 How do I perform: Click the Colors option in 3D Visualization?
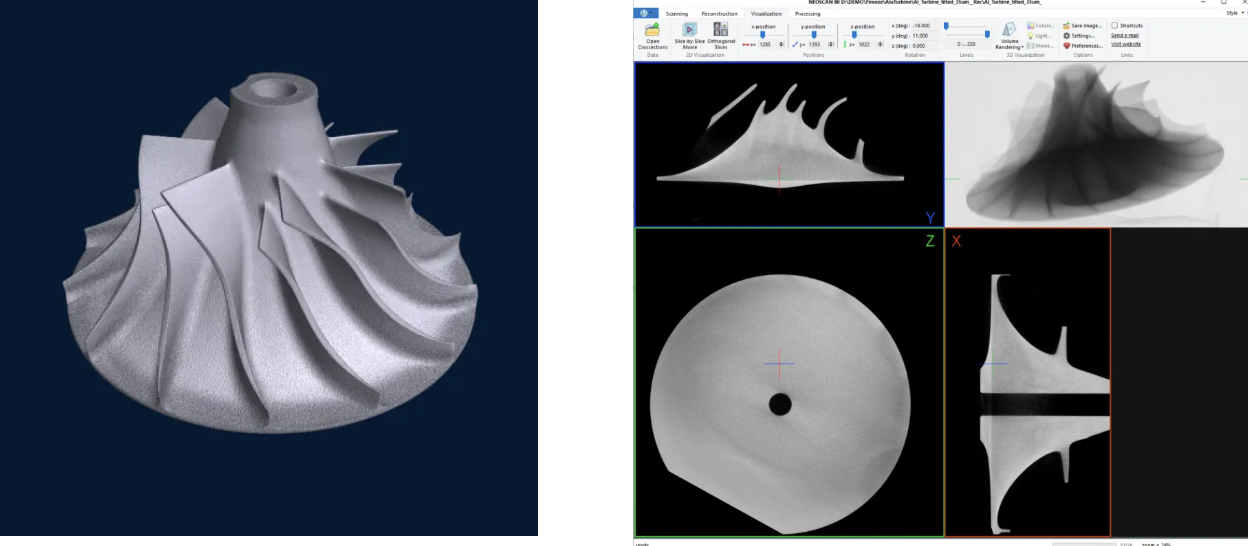click(1041, 26)
